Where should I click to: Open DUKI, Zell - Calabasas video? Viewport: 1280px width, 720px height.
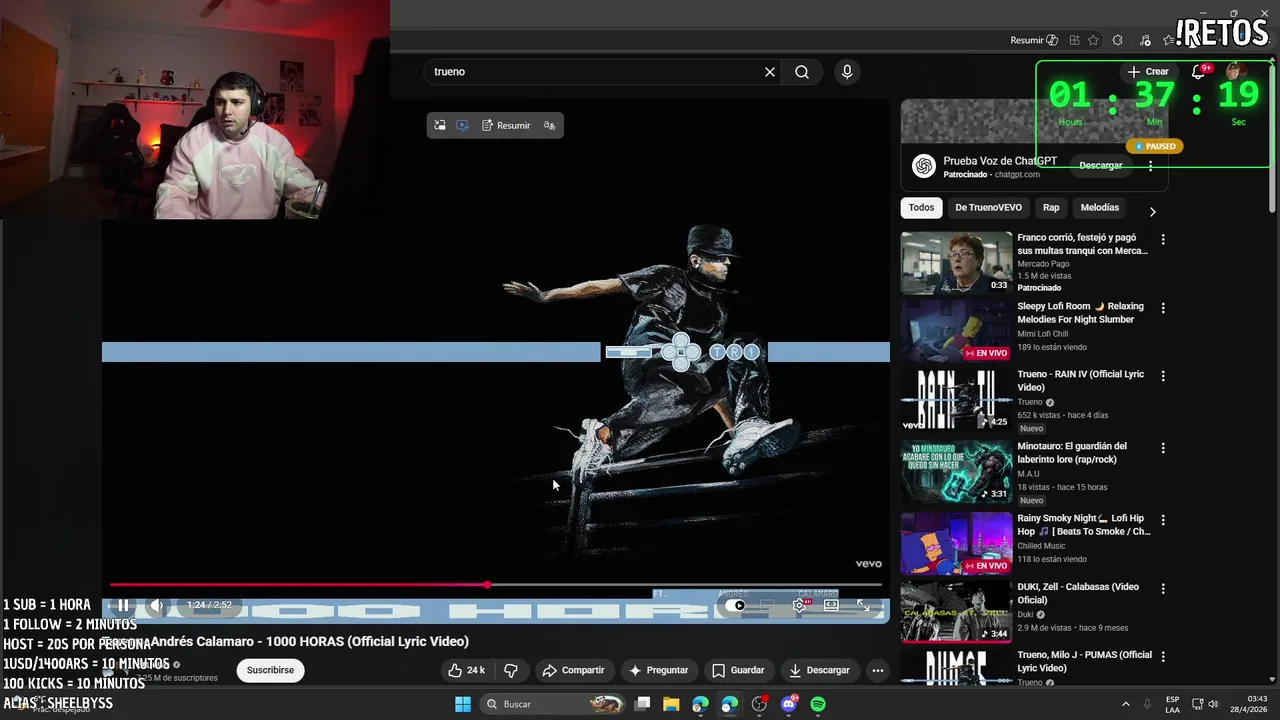[957, 611]
